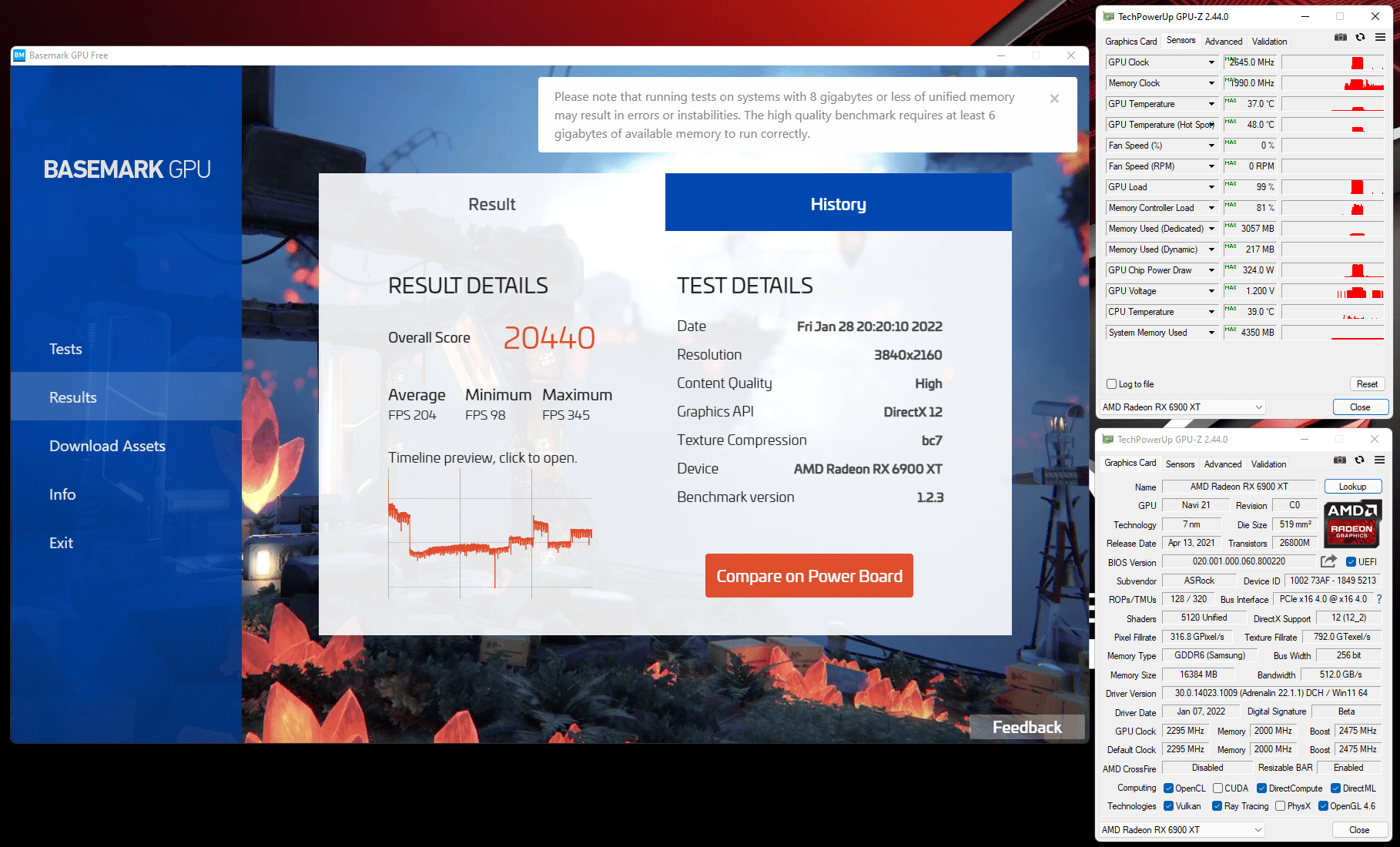The width and height of the screenshot is (1400, 847).
Task: Toggle the DirectCompute checkbox
Action: 1261,788
